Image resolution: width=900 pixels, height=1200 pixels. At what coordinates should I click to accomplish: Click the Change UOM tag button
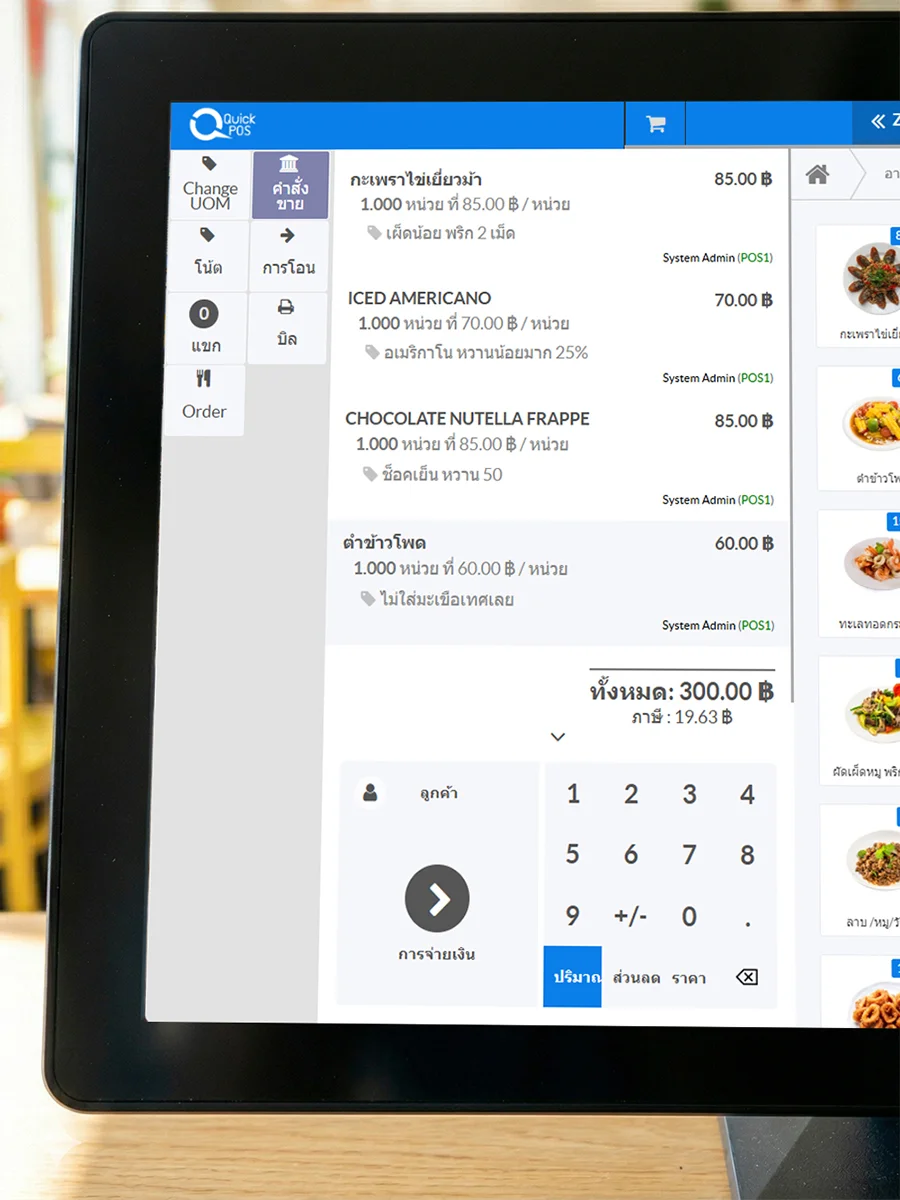209,185
